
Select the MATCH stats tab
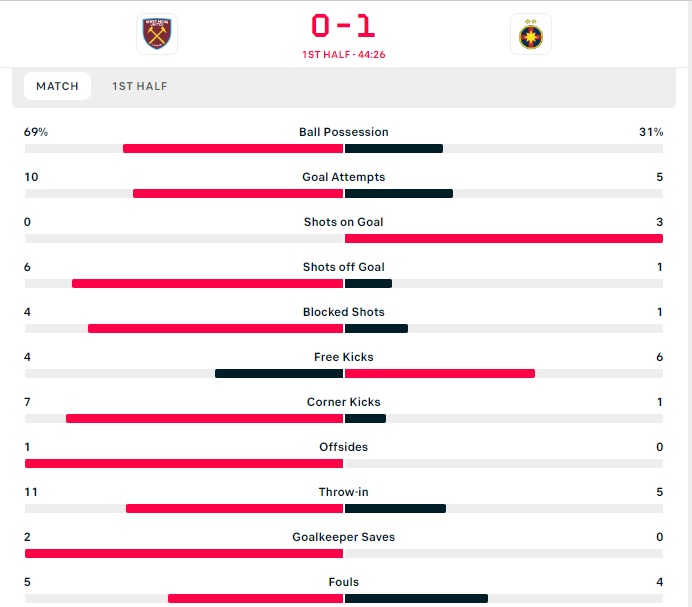[x=57, y=86]
